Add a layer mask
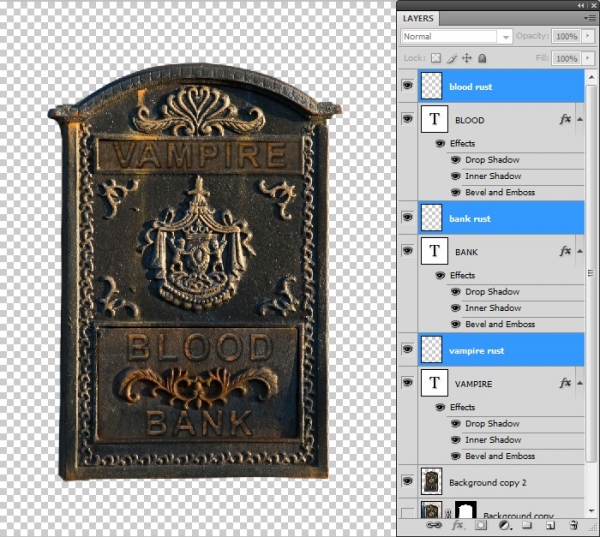Screen dimensions: 600x537 pos(481,525)
